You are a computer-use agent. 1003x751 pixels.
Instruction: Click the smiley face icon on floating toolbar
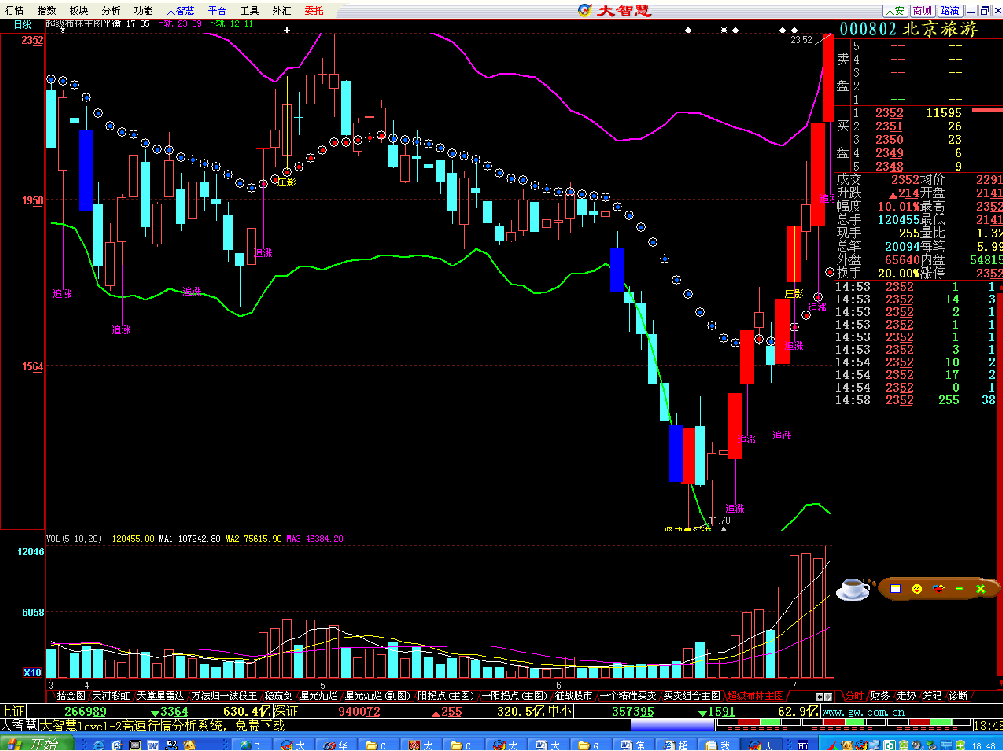click(917, 588)
